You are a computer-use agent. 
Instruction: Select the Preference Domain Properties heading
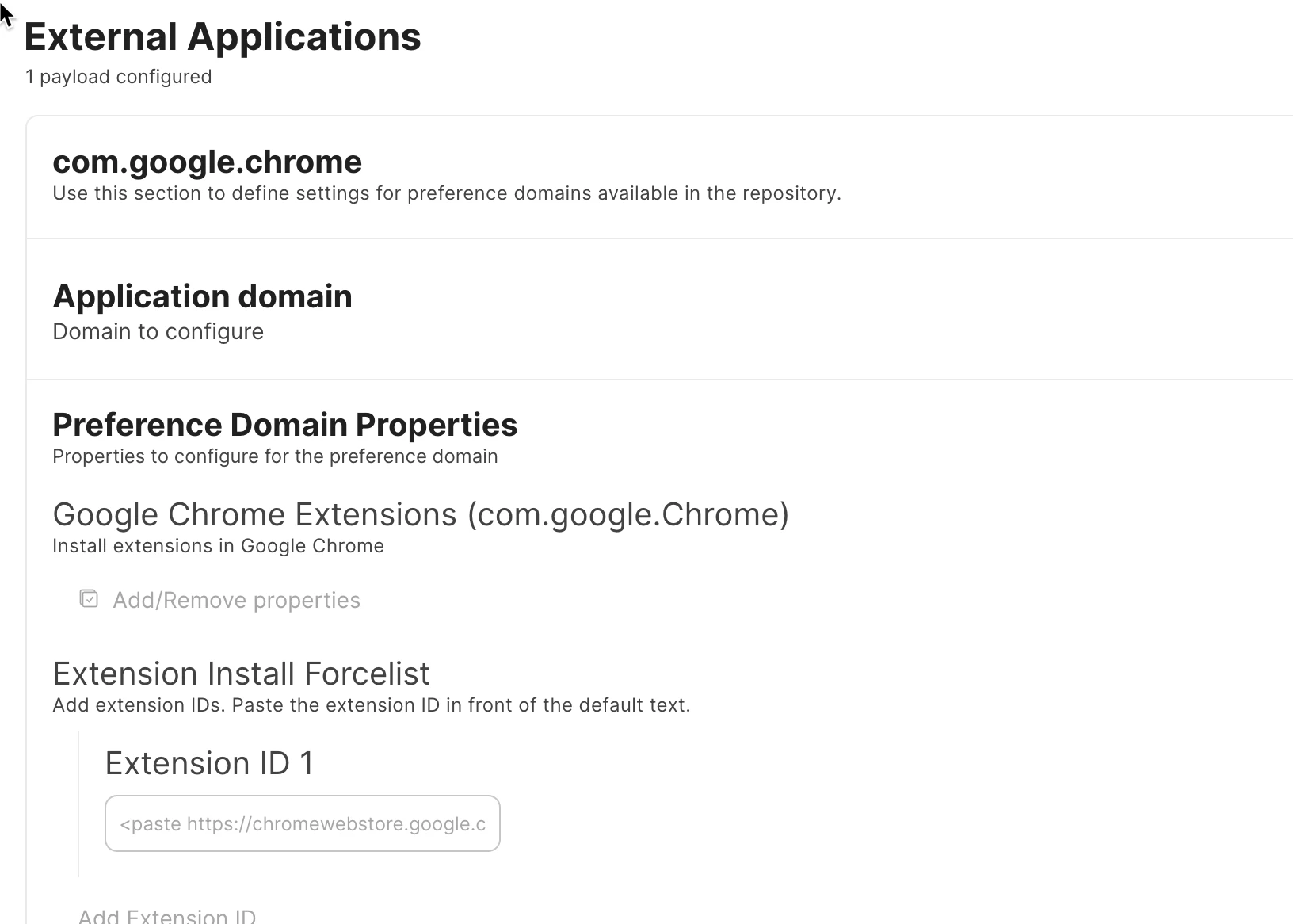coord(285,425)
